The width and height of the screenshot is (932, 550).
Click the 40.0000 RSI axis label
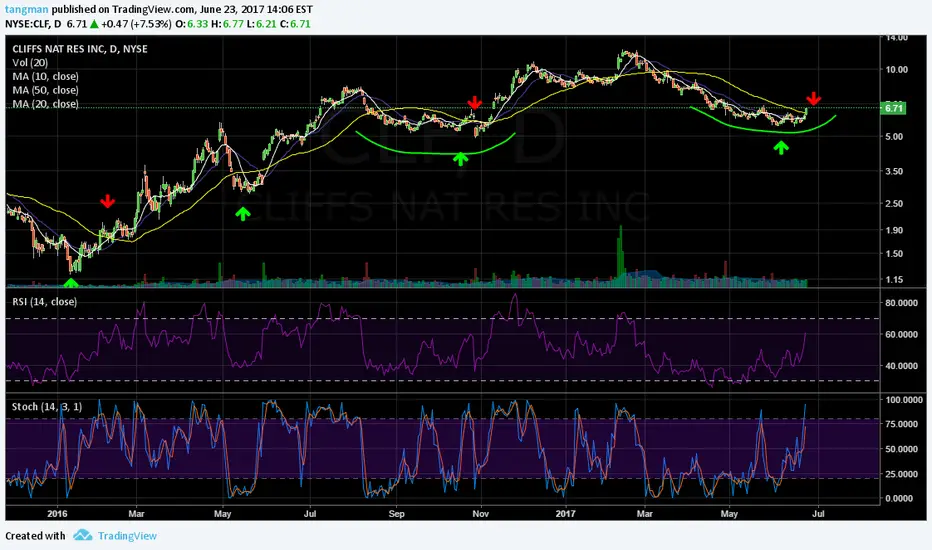click(901, 366)
